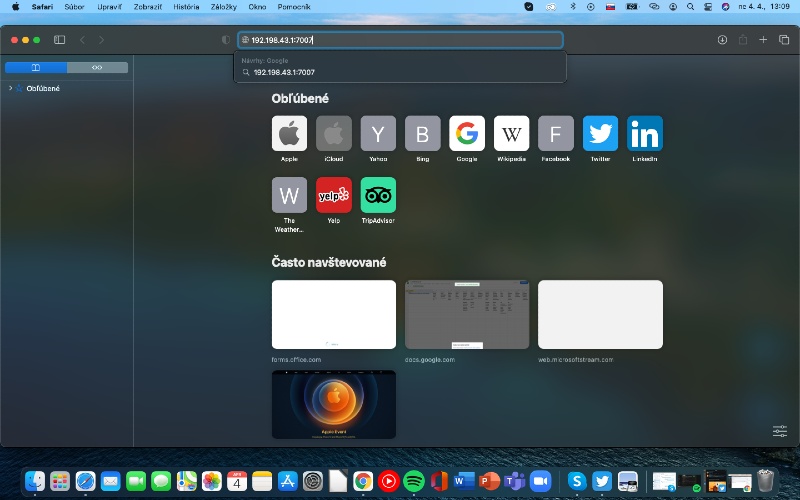800x500 pixels.
Task: Toggle the Safari sidebar button
Action: coord(59,40)
